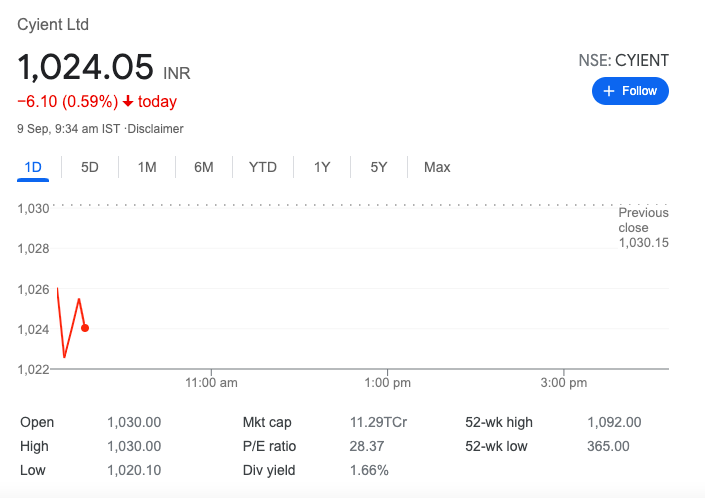Click the 52-wk high value 1,092.00
Screen dimensions: 705x498
[x=614, y=422]
